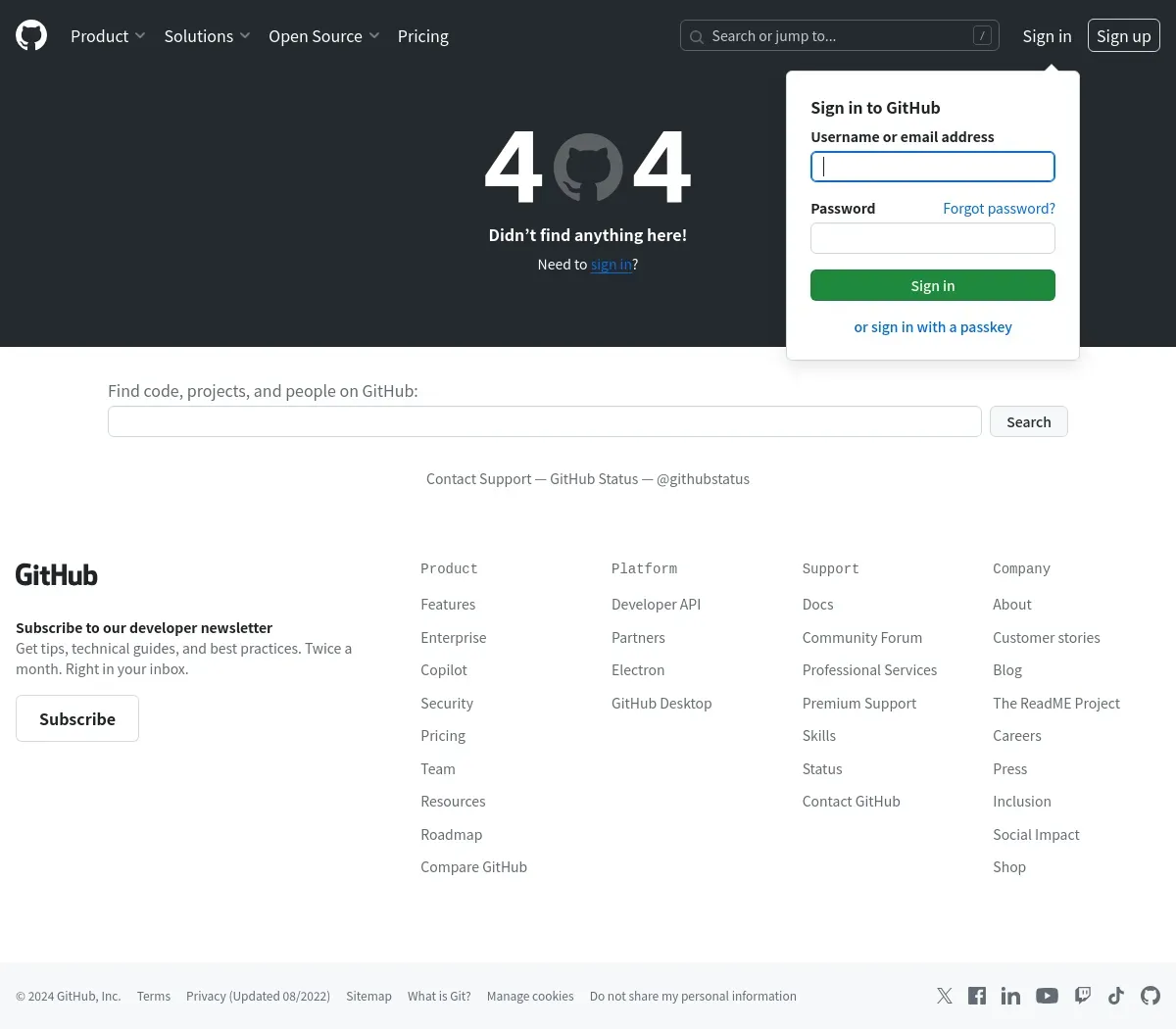
Task: Open About under Company footer
Action: coord(1012,605)
